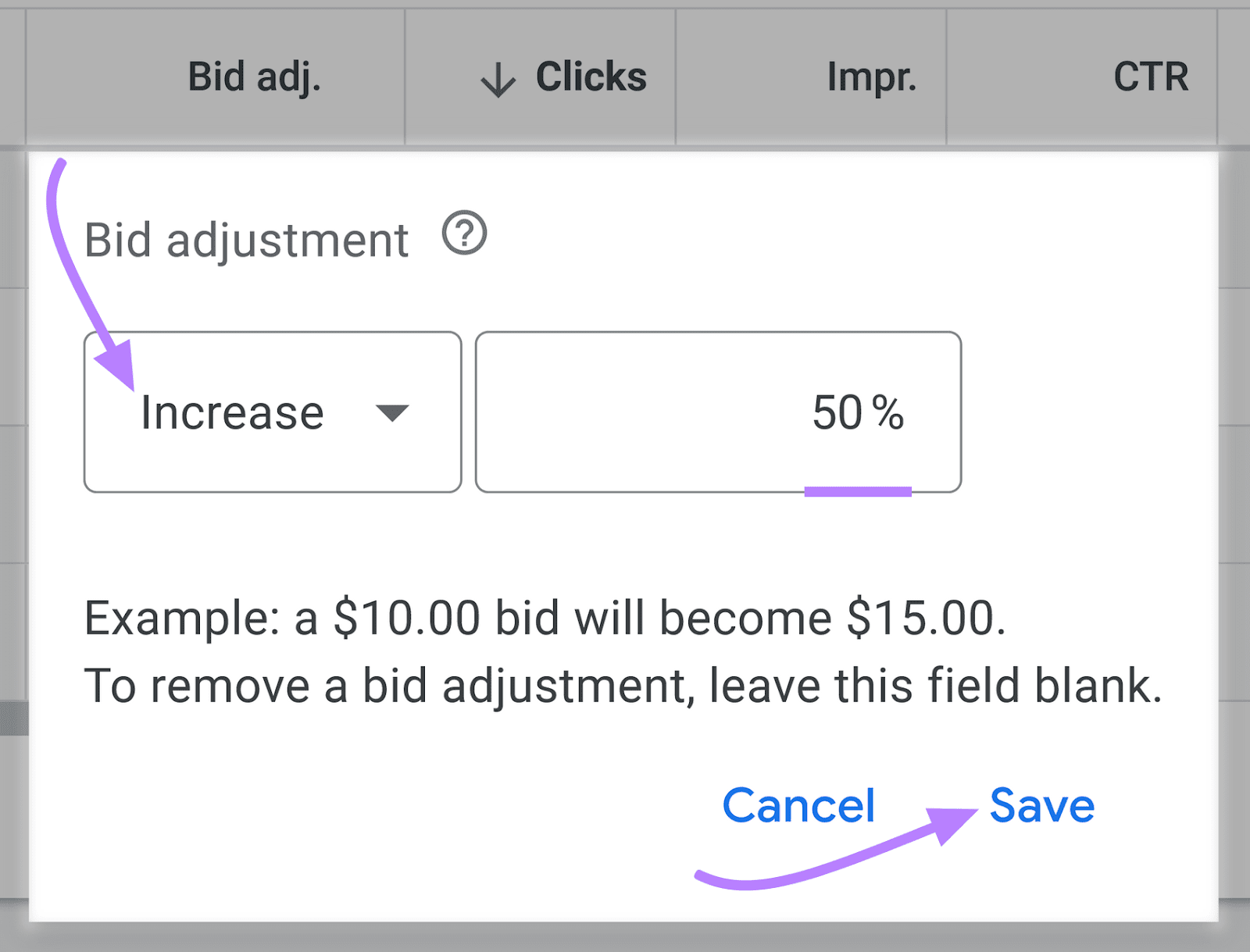Select the CTR column header
The image size is (1250, 952).
pyautogui.click(x=1150, y=77)
